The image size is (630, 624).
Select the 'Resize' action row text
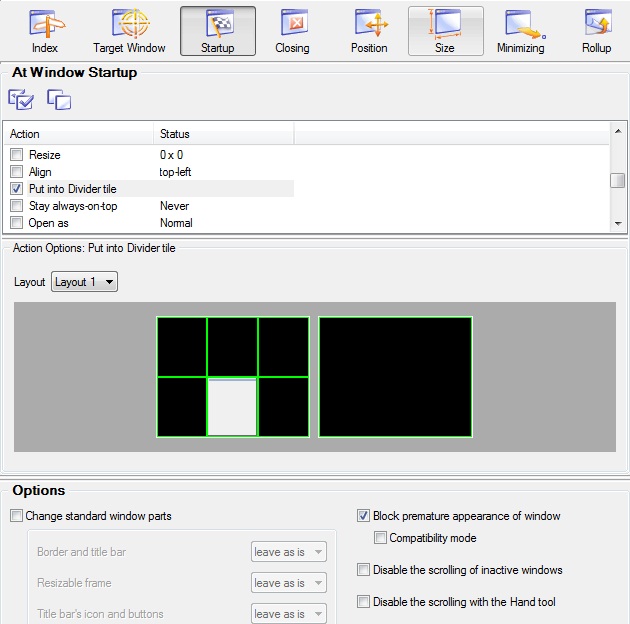(x=45, y=155)
